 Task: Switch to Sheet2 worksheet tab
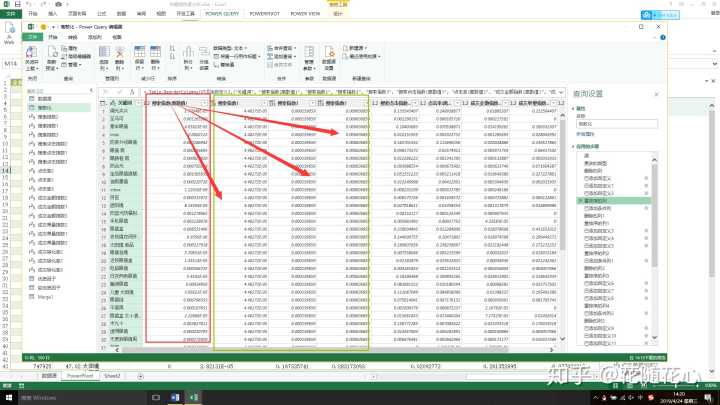pos(113,377)
